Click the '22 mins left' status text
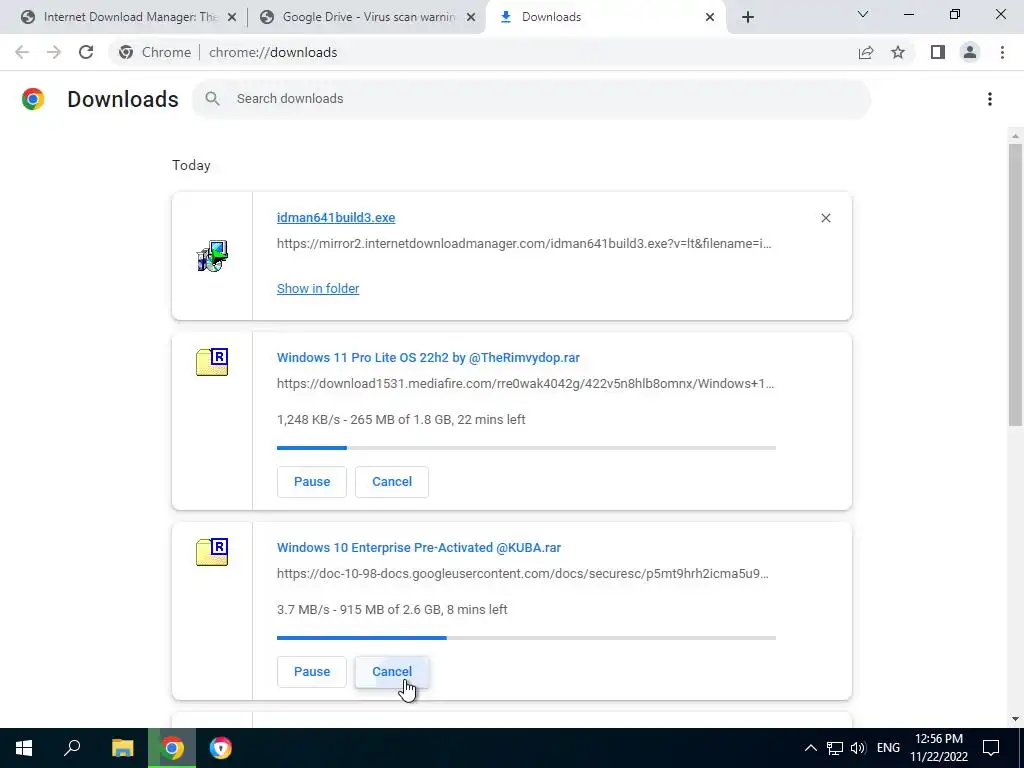The height and width of the screenshot is (768, 1024). [x=491, y=420]
